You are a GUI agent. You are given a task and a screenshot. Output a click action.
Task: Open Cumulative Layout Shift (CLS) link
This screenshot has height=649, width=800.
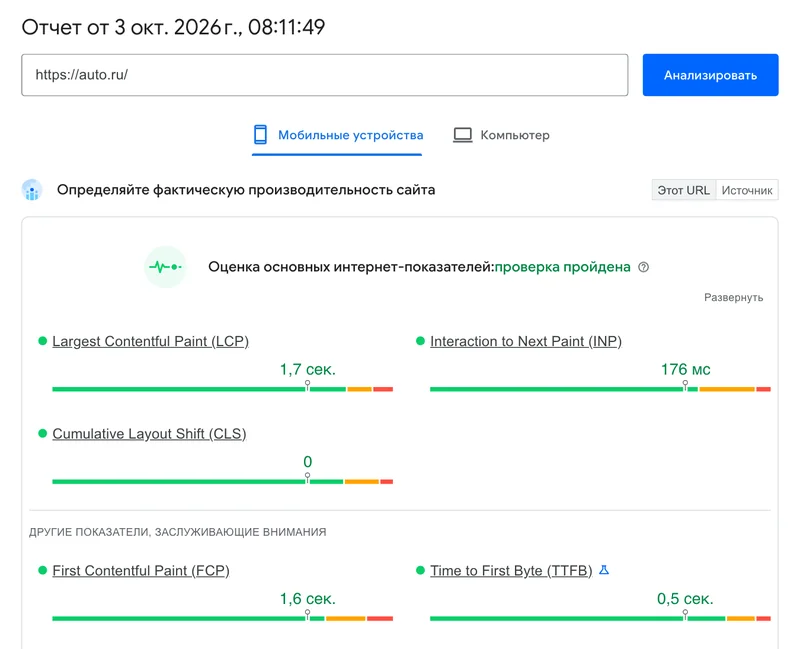point(149,434)
